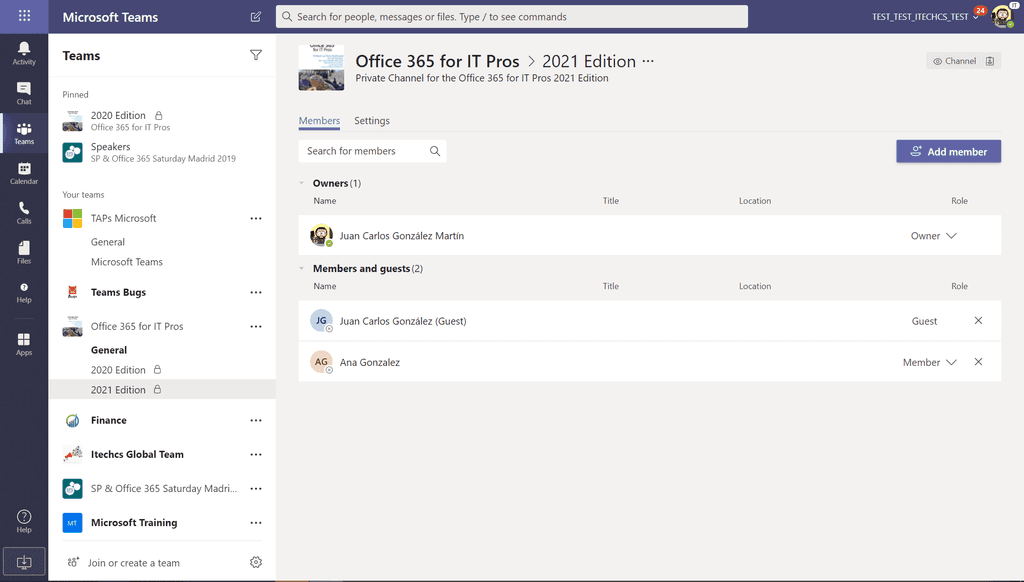Click the new chat compose icon
This screenshot has height=582, width=1024.
256,17
